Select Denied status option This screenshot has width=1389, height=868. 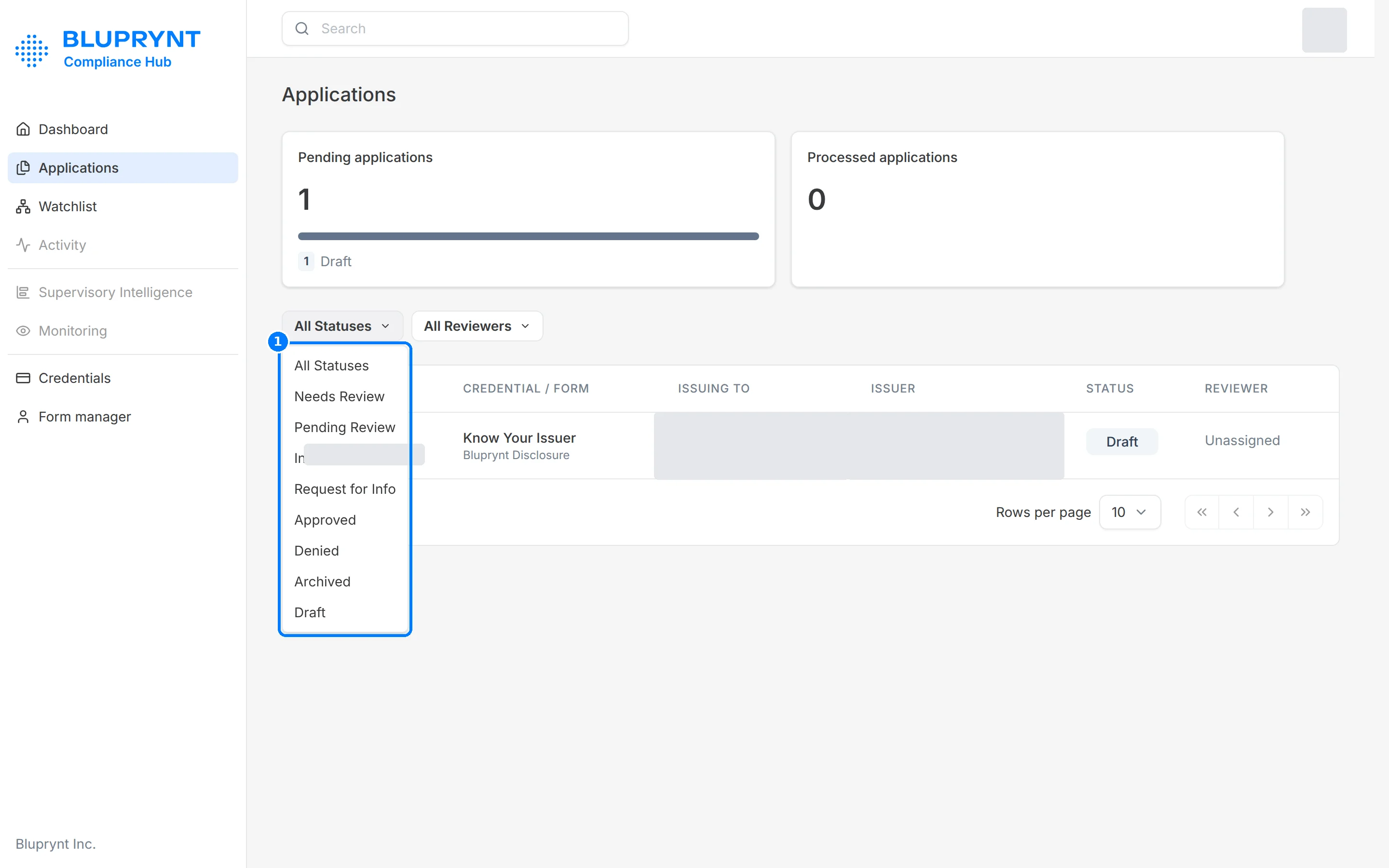(345, 551)
